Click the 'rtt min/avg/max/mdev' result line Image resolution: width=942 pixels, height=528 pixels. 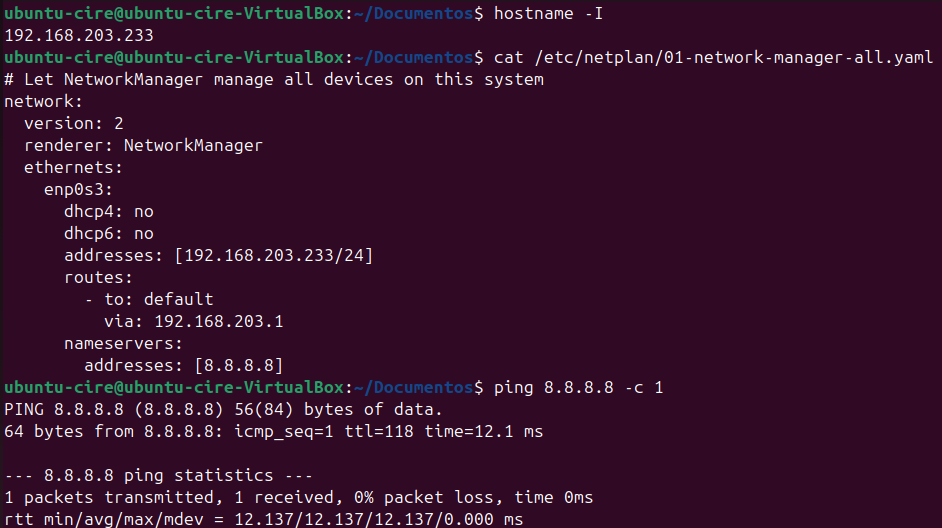(263, 519)
